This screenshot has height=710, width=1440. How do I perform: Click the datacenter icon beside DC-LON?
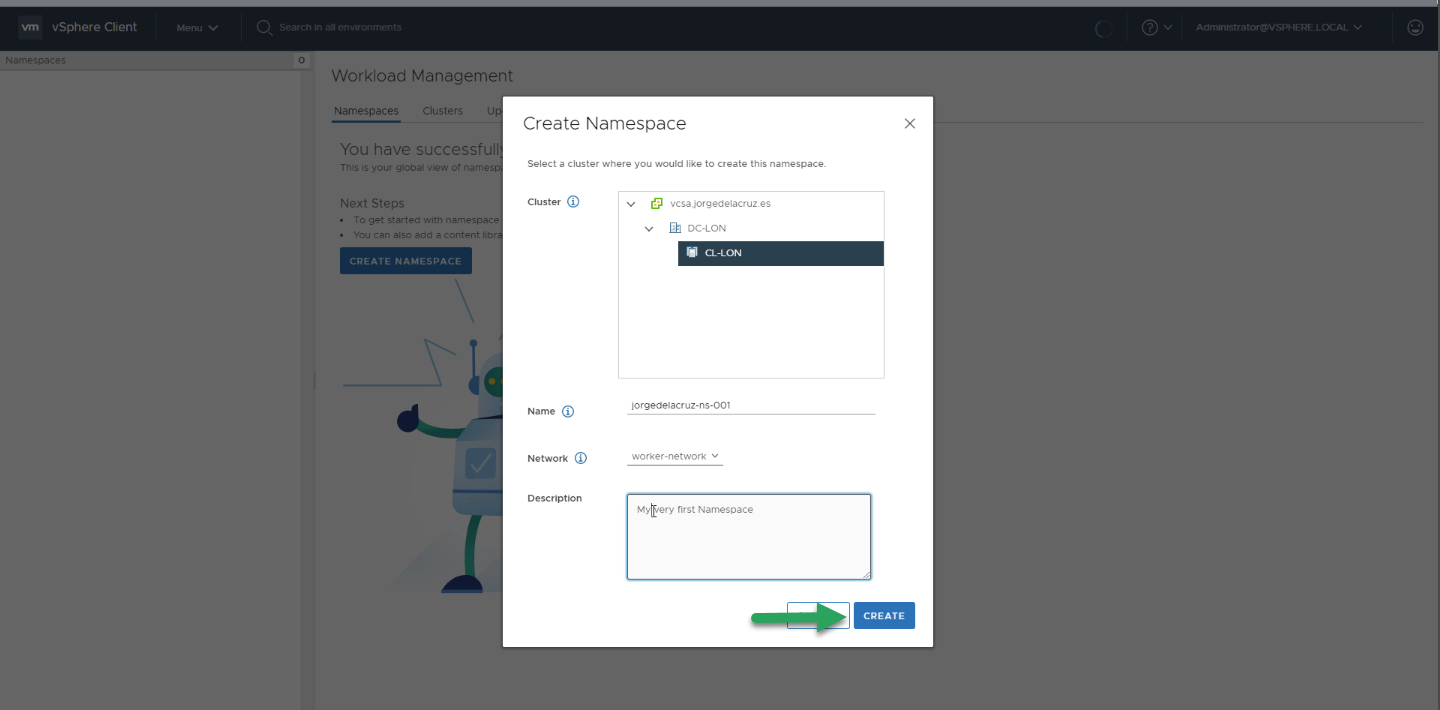point(675,229)
